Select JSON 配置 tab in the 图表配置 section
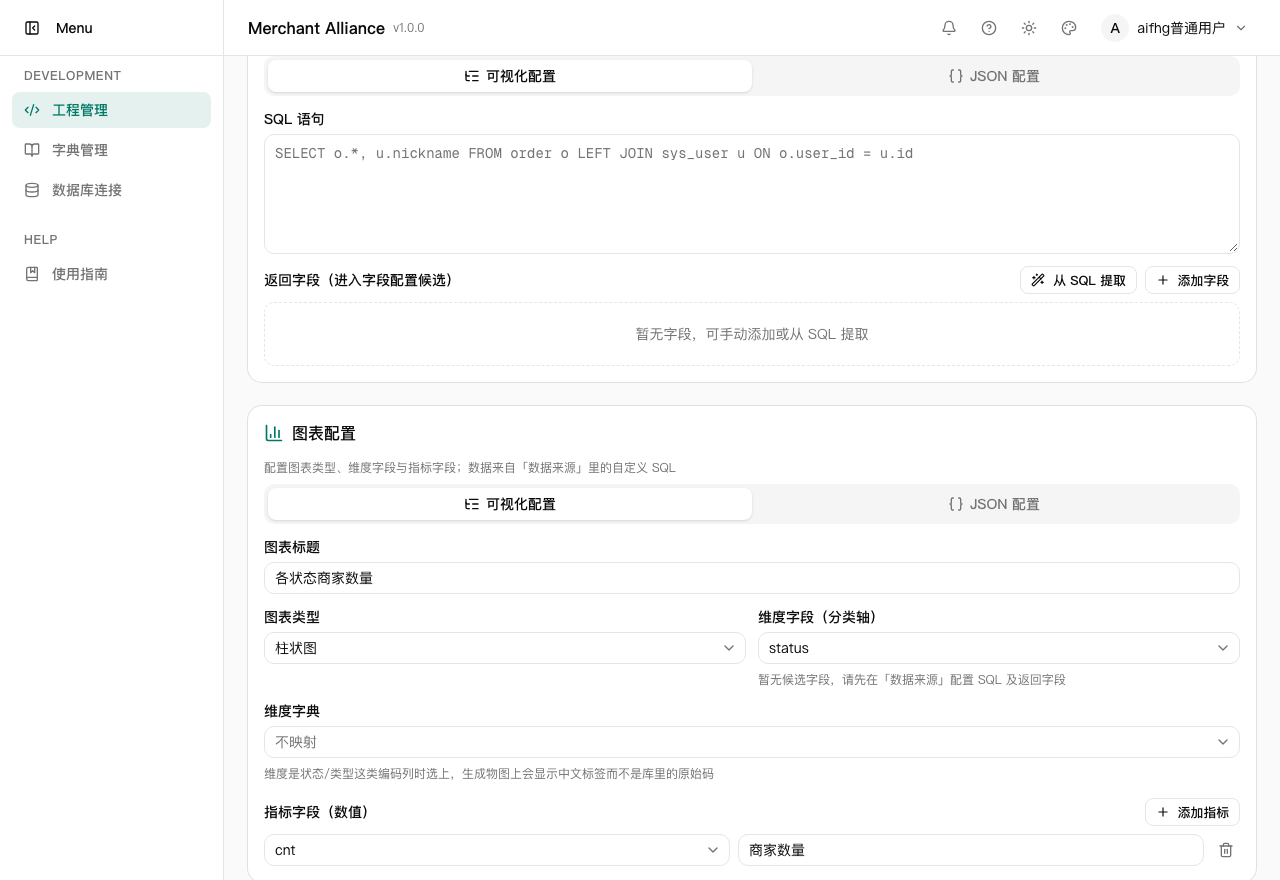This screenshot has width=1280, height=880. click(994, 504)
